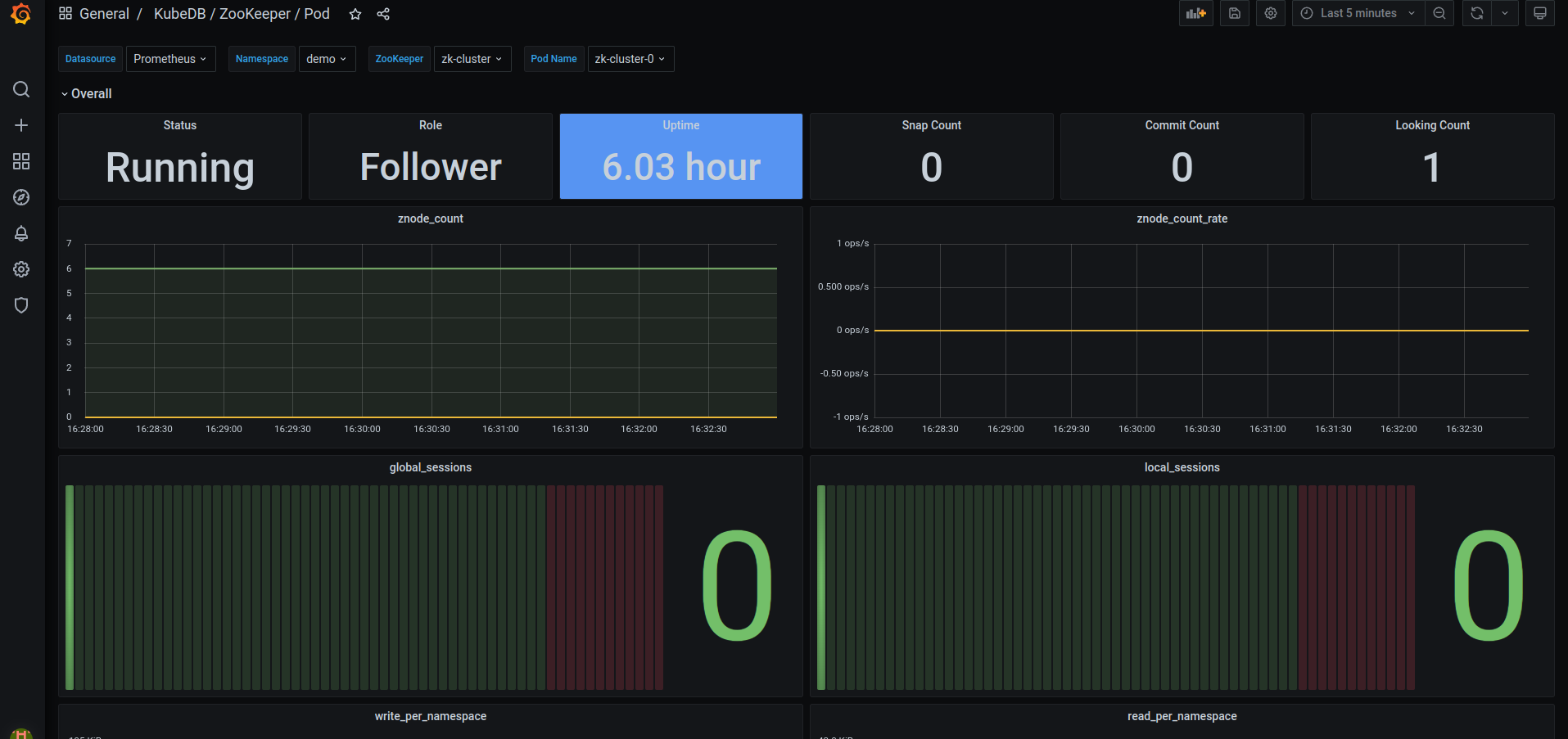This screenshot has height=739, width=1568.
Task: Click the bright green global_sessions bar
Action: tap(70, 588)
